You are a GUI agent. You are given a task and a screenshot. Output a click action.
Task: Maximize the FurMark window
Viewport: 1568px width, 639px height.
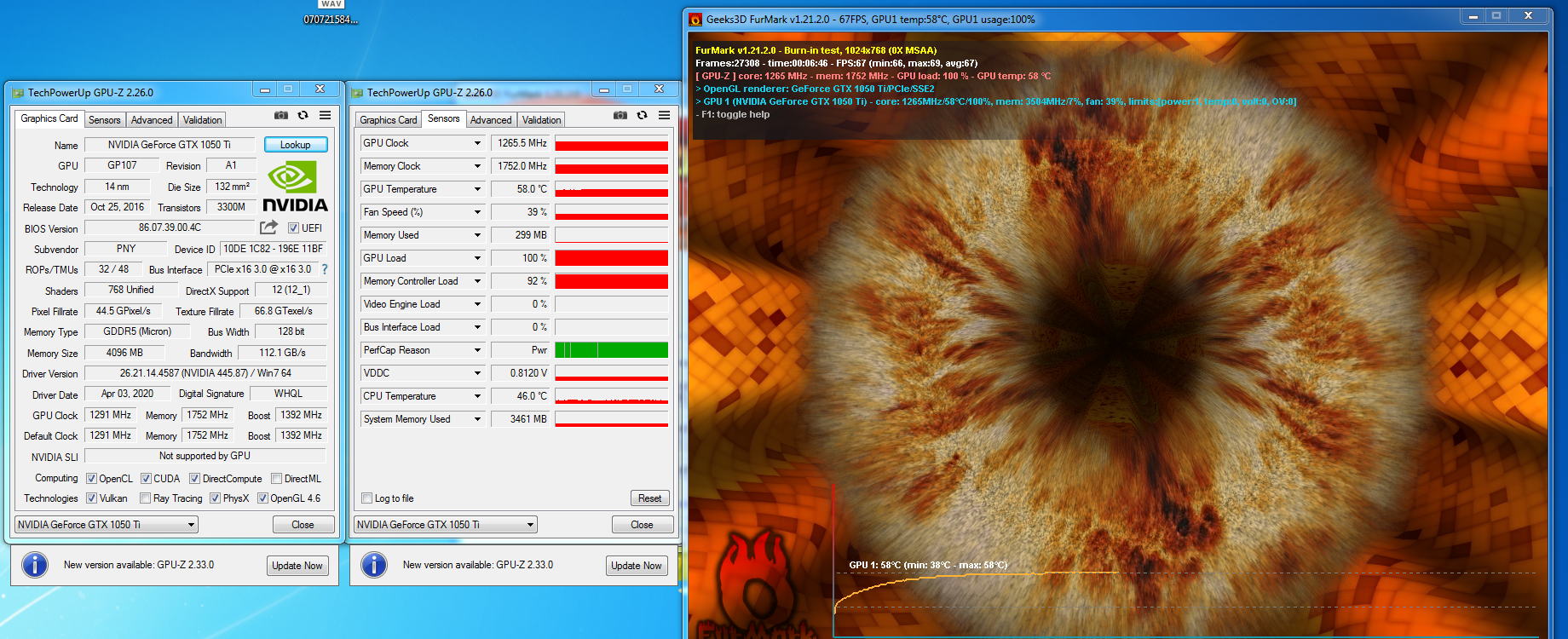1496,15
